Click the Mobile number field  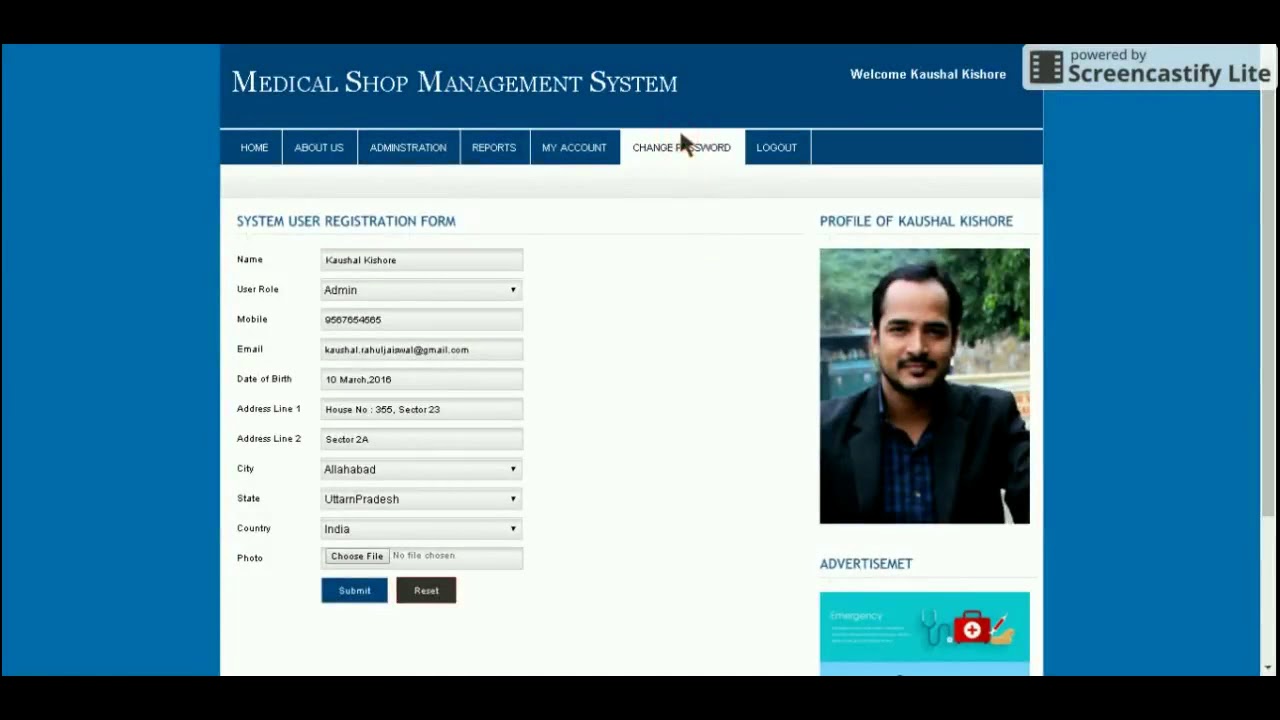(x=422, y=320)
